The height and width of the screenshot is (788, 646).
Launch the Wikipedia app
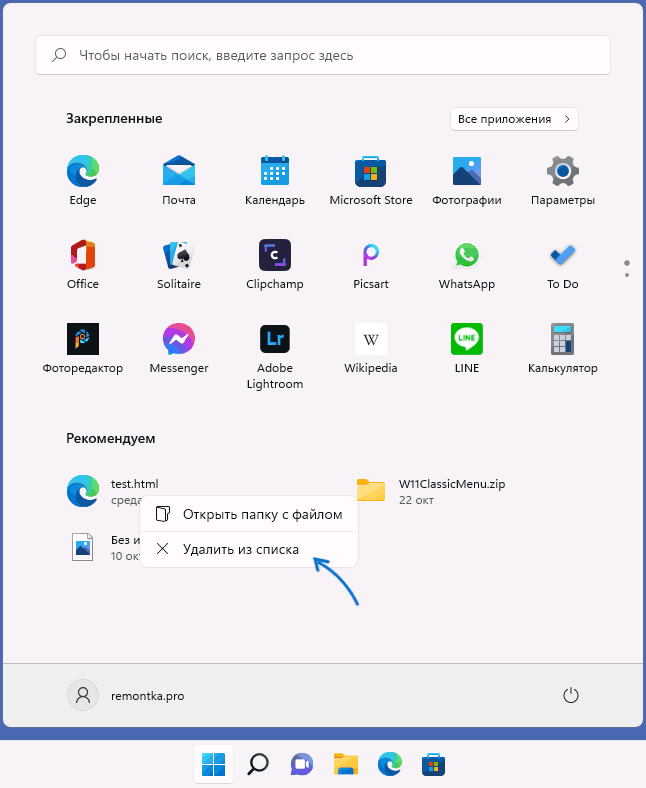pyautogui.click(x=371, y=348)
